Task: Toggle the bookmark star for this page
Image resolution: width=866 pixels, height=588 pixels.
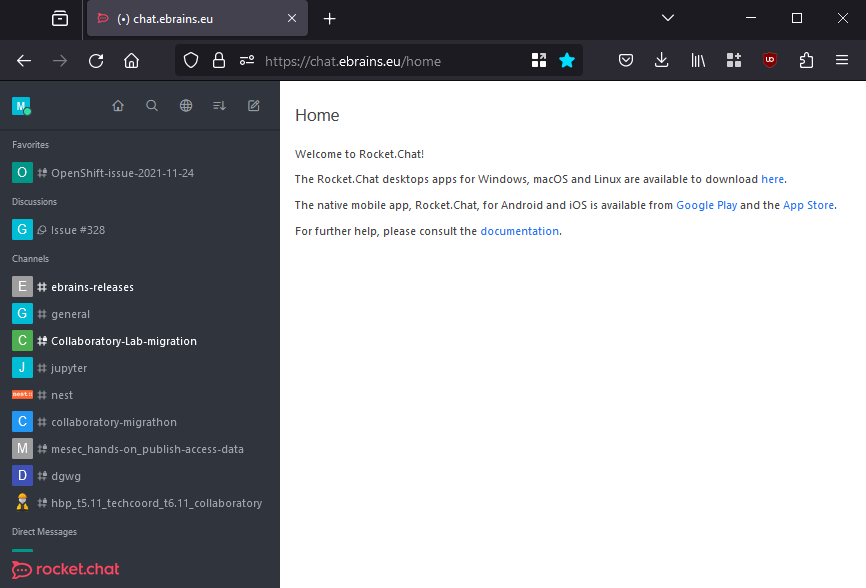Action: 567,60
